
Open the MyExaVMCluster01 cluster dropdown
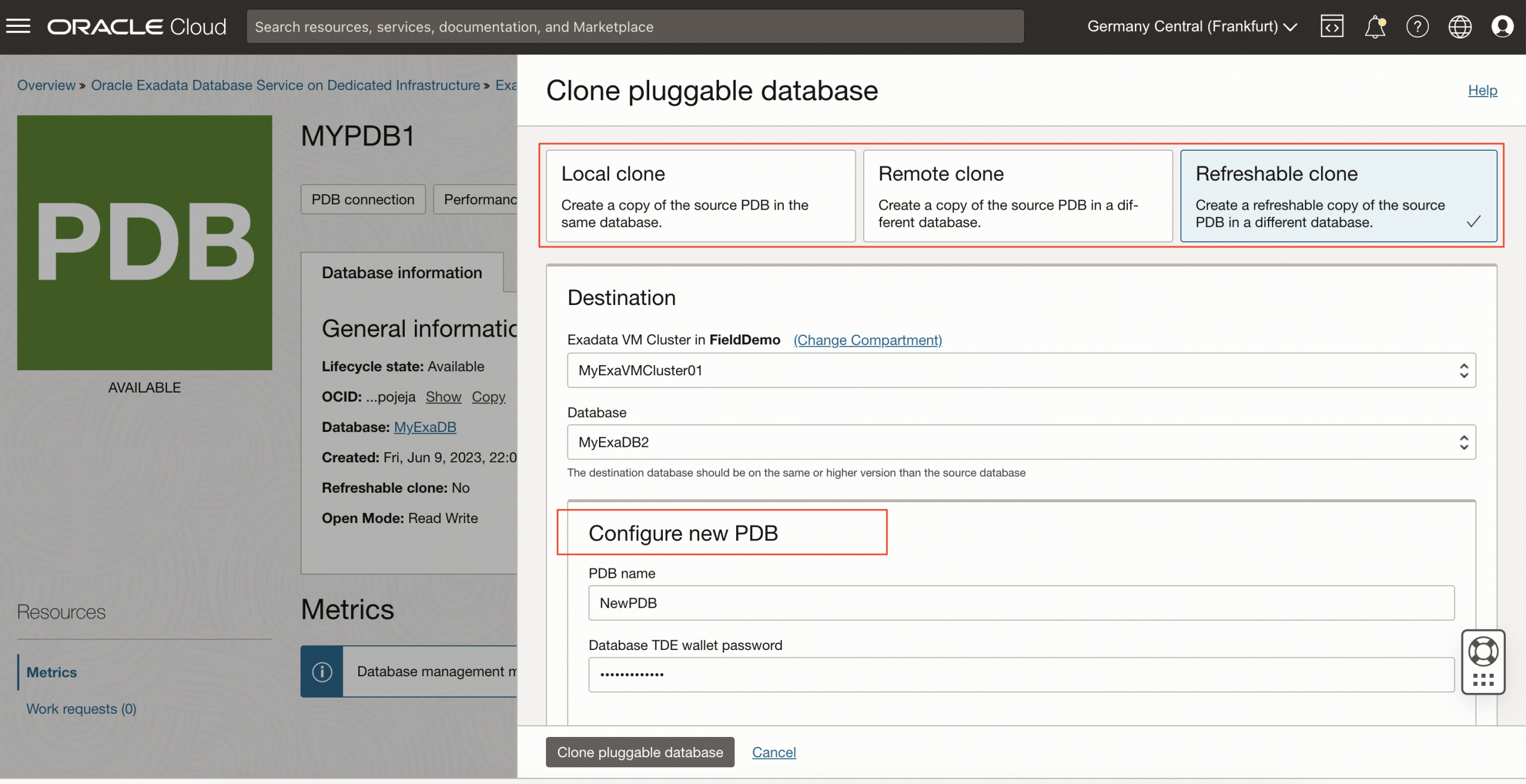coord(1463,370)
